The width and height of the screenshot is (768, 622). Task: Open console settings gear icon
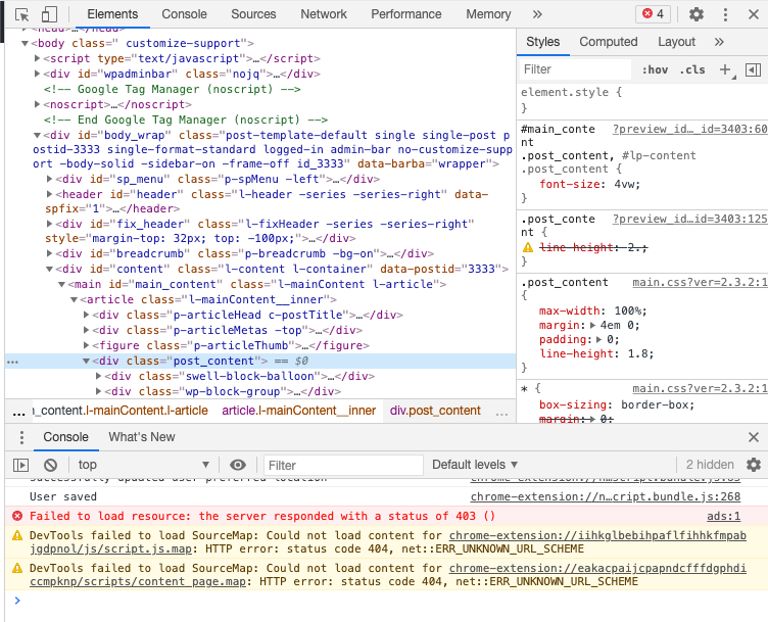753,465
